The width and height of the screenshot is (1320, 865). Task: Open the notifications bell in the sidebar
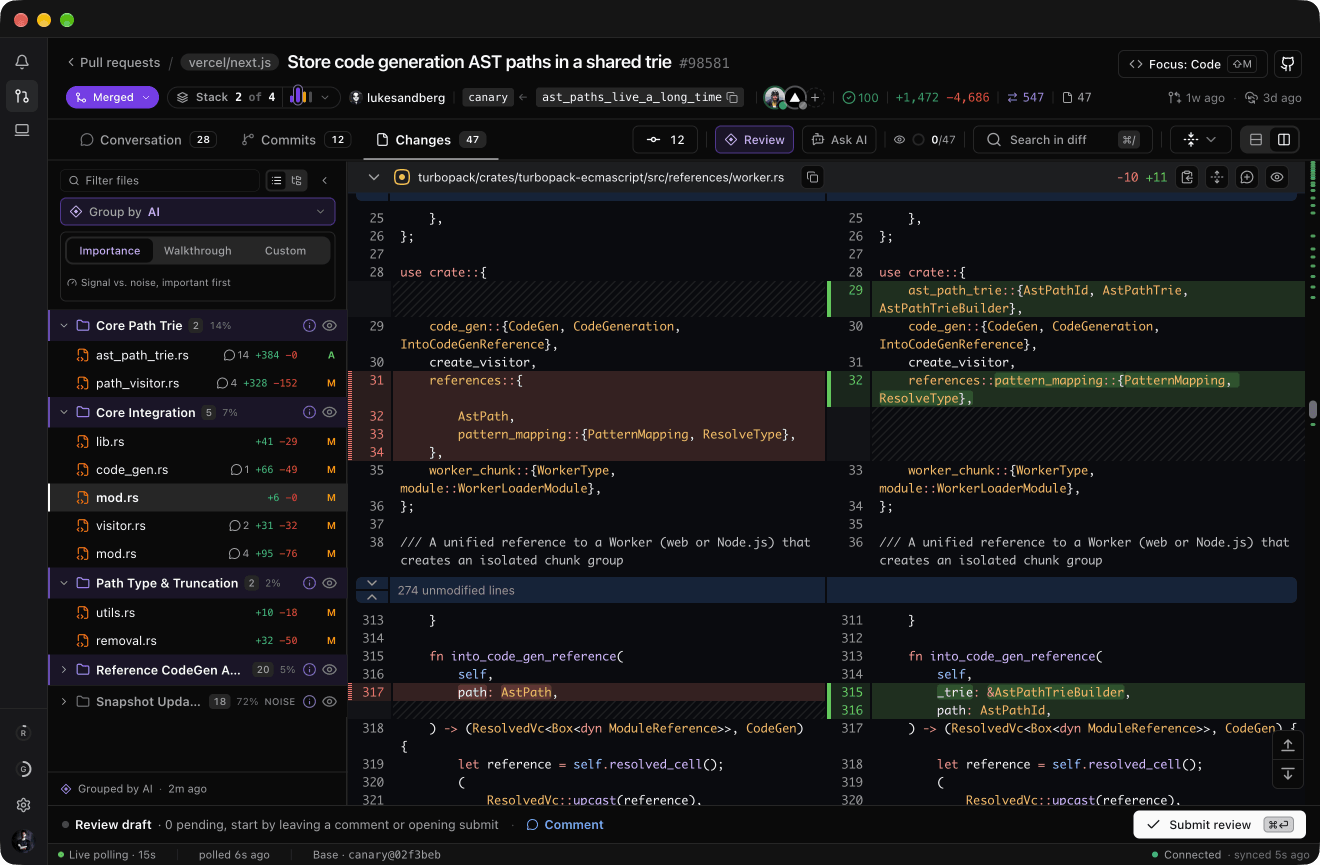22,62
